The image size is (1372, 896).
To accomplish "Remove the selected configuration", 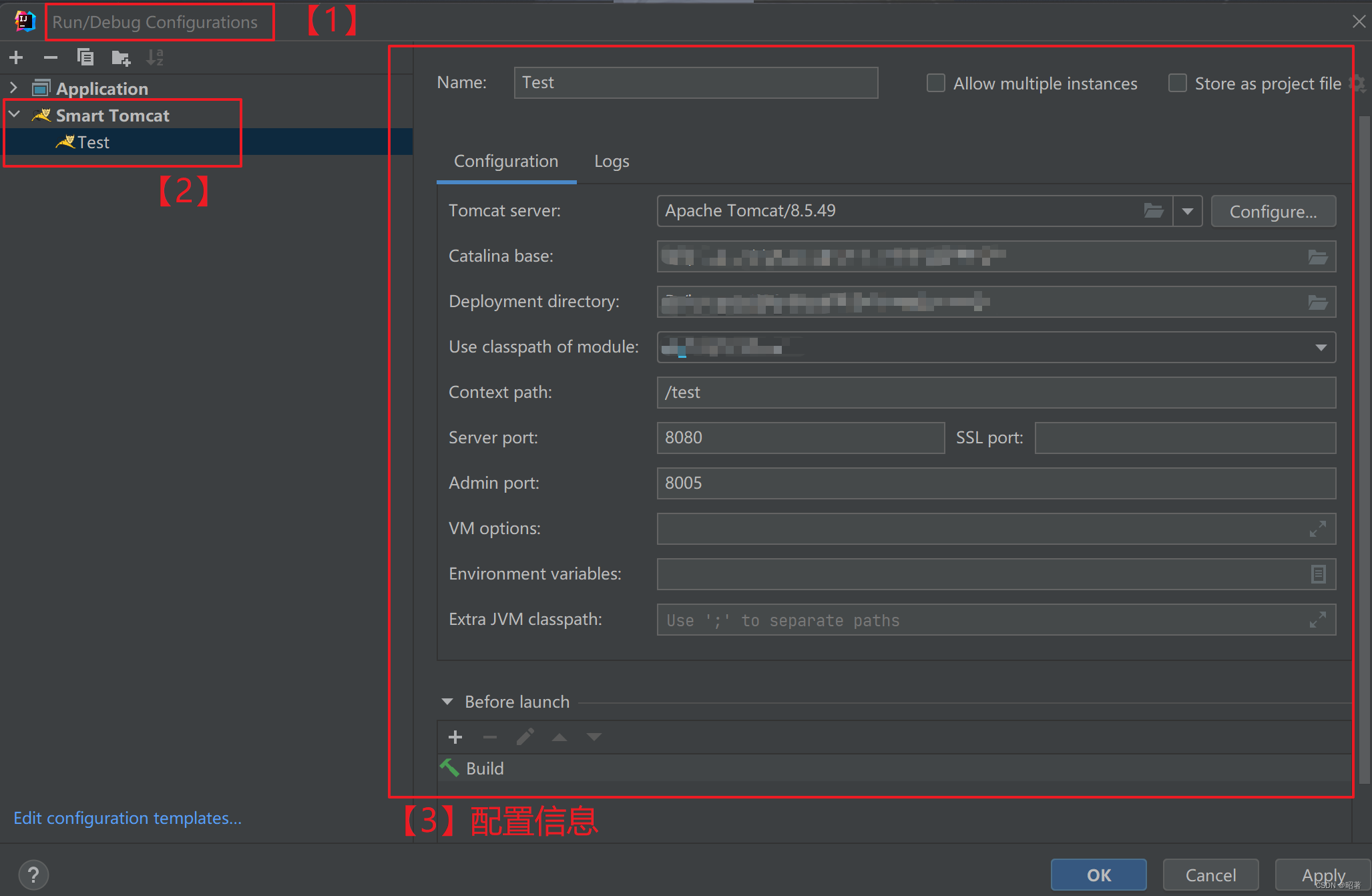I will pyautogui.click(x=51, y=58).
